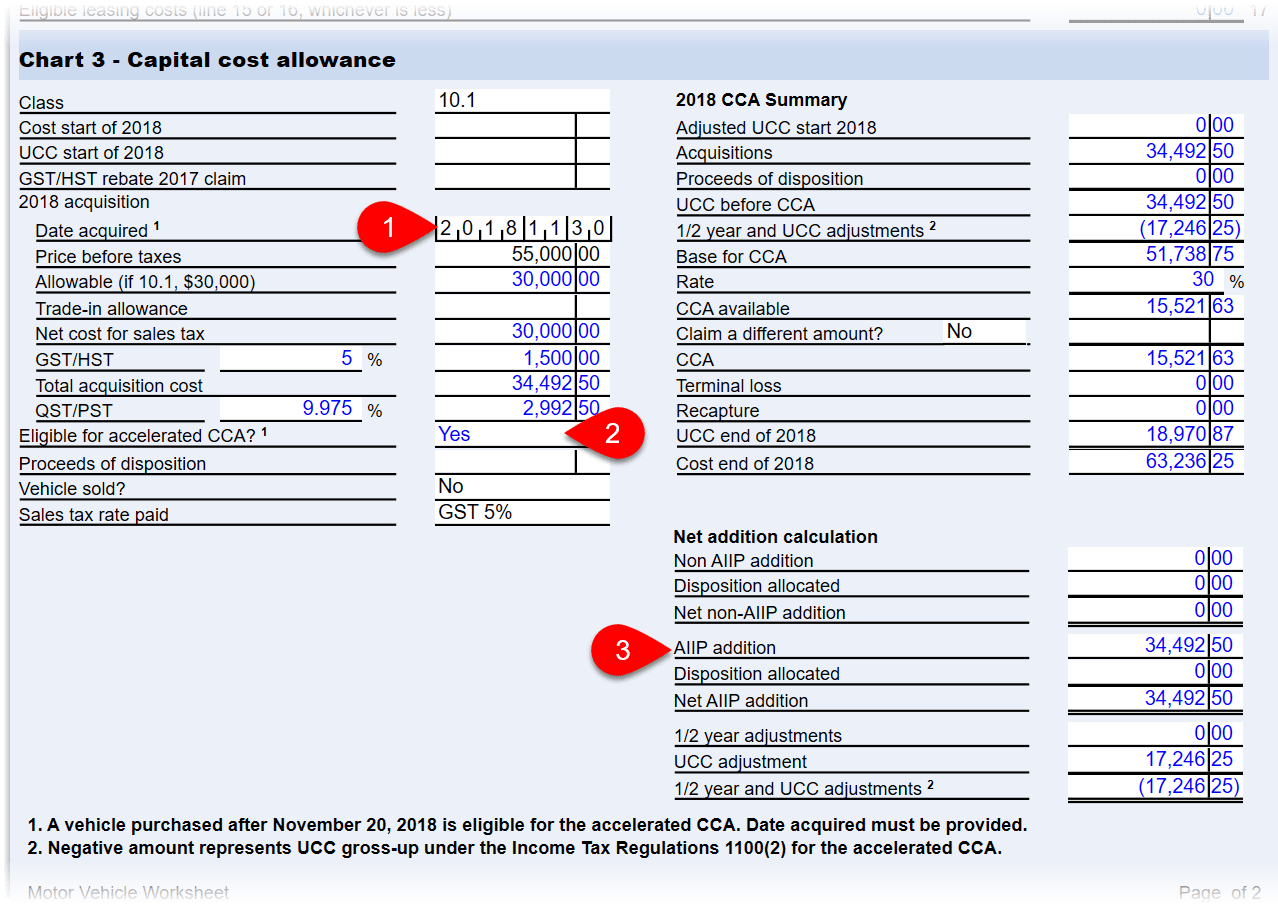The image size is (1278, 908).
Task: Click the empty Cost start of 2018 field
Action: (522, 126)
